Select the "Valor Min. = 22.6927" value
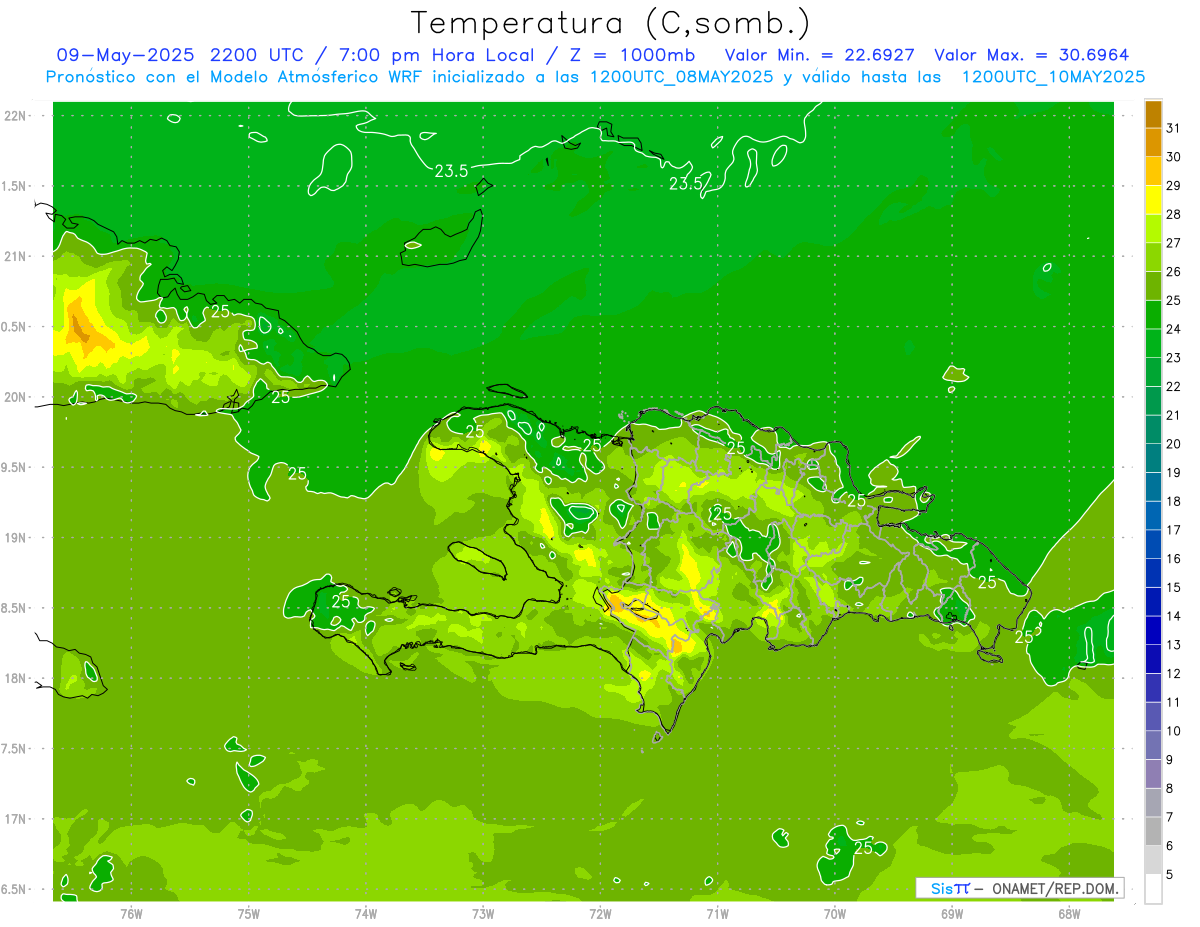This screenshot has height=927, width=1200. click(x=819, y=54)
